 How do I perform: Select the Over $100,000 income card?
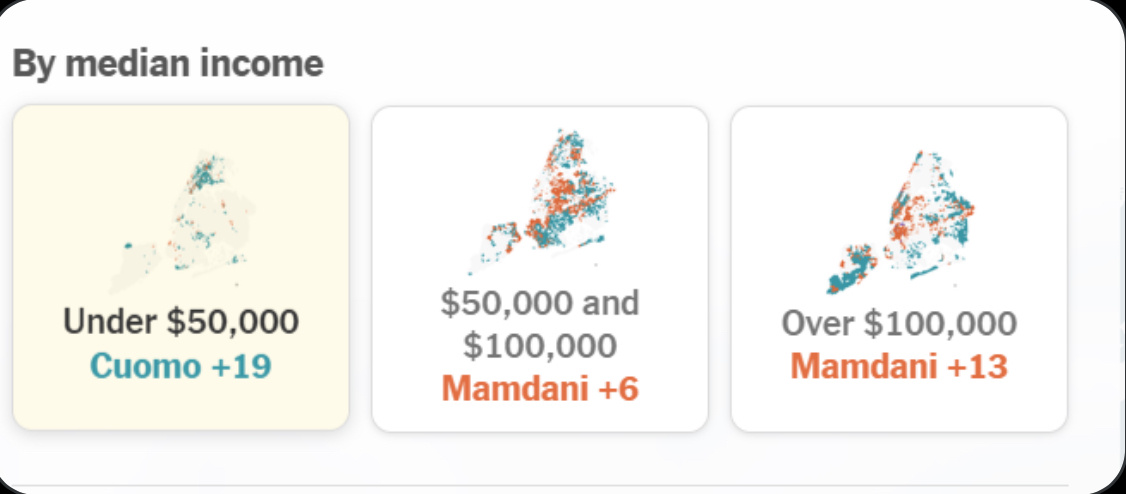point(899,269)
